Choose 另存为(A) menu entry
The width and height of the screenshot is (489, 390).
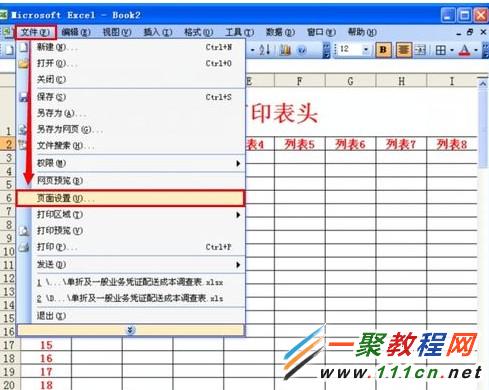131,113
